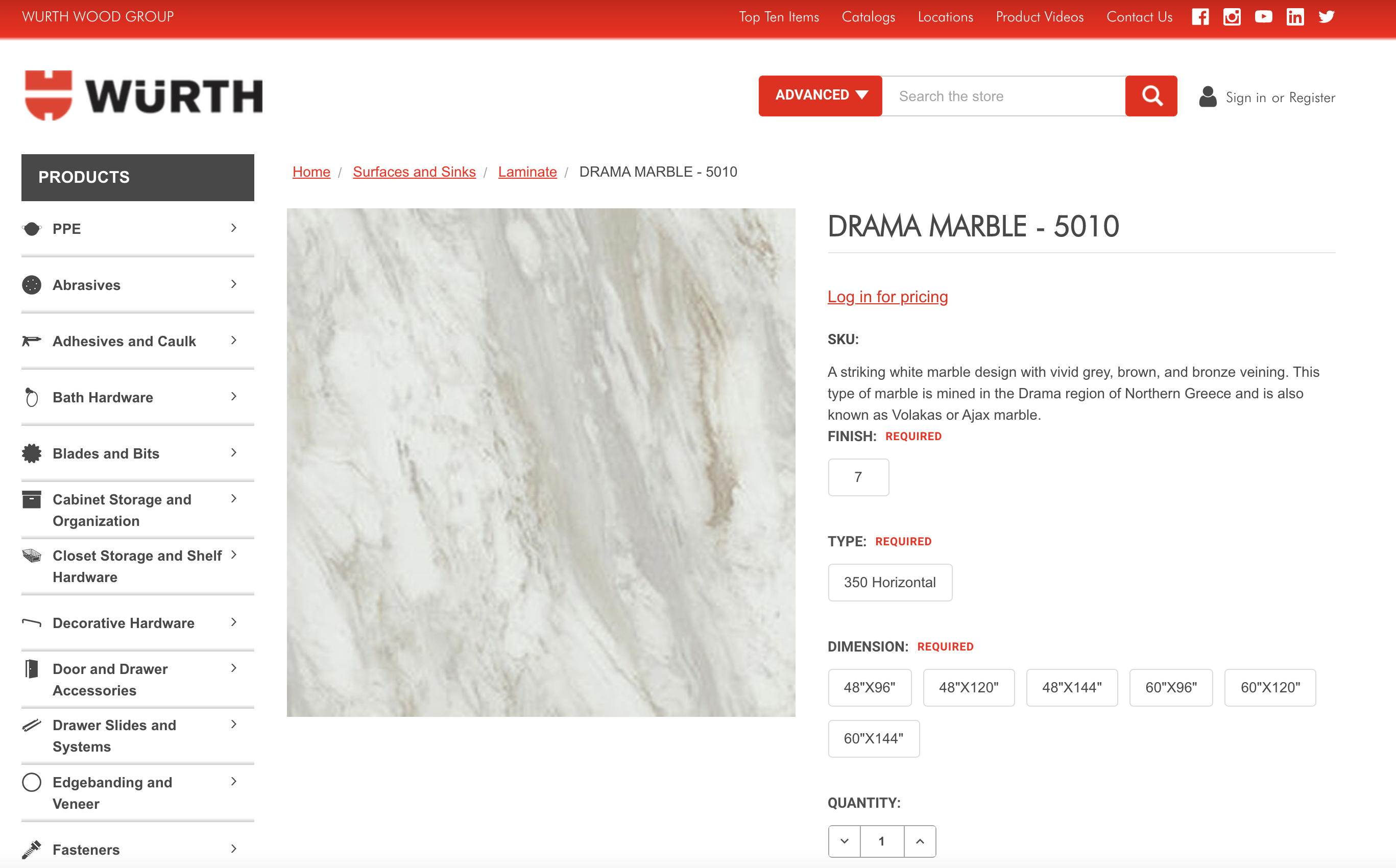
Task: Click the Wurth logo
Action: [143, 95]
